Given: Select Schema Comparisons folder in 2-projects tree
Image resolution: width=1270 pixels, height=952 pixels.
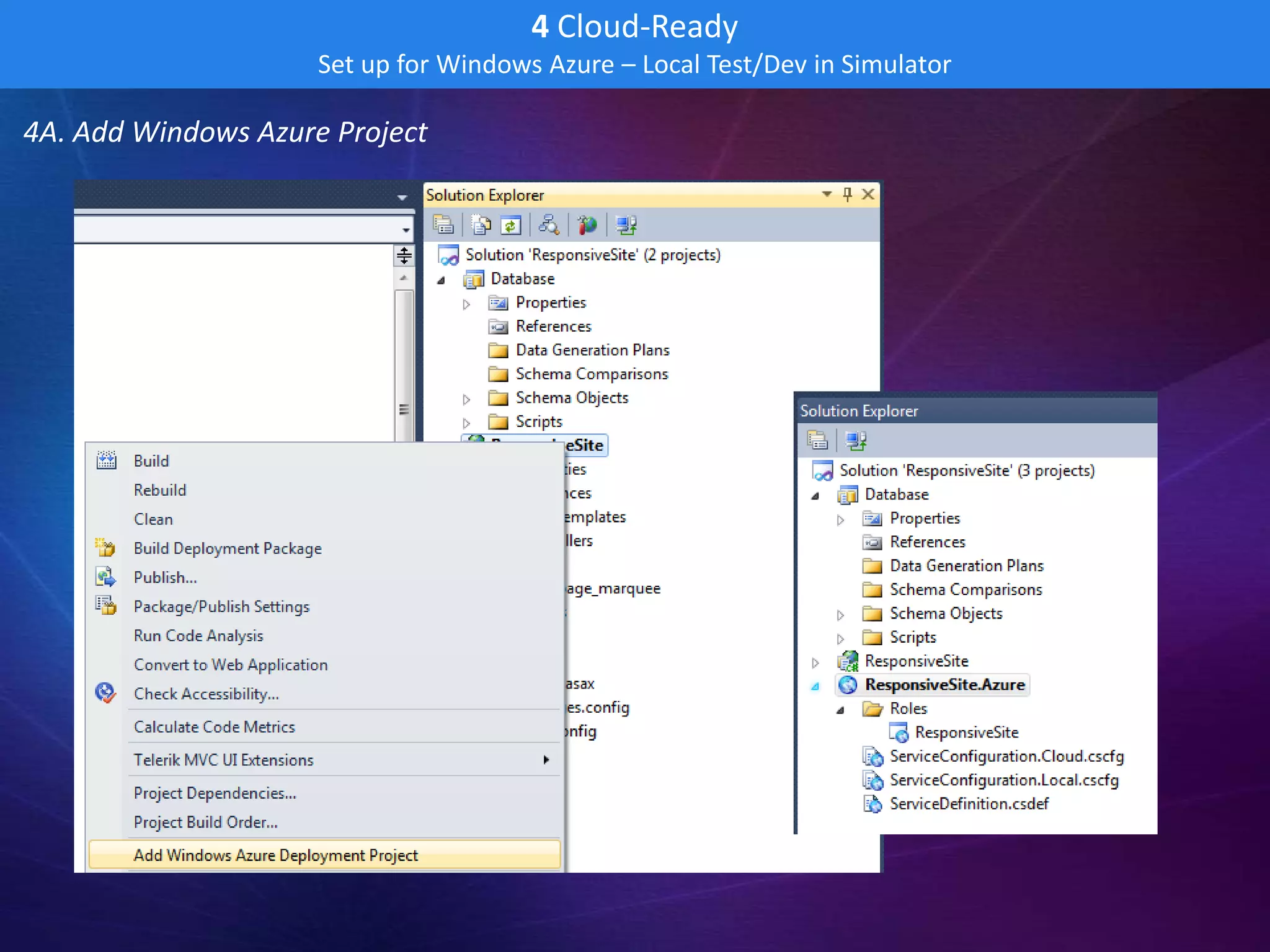Looking at the screenshot, I should pos(592,374).
